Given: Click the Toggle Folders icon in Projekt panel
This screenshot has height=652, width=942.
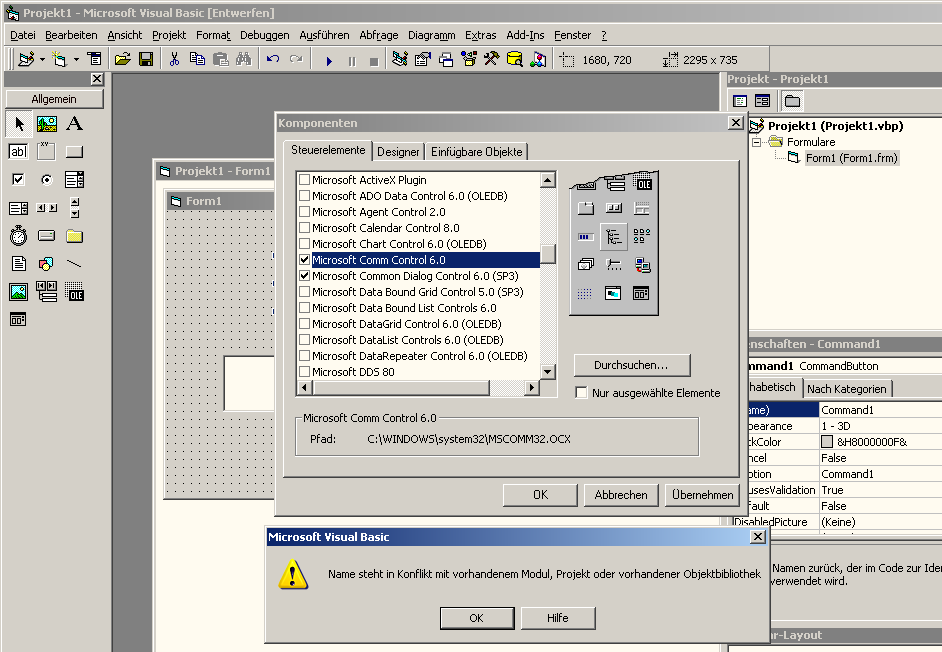Looking at the screenshot, I should [792, 101].
